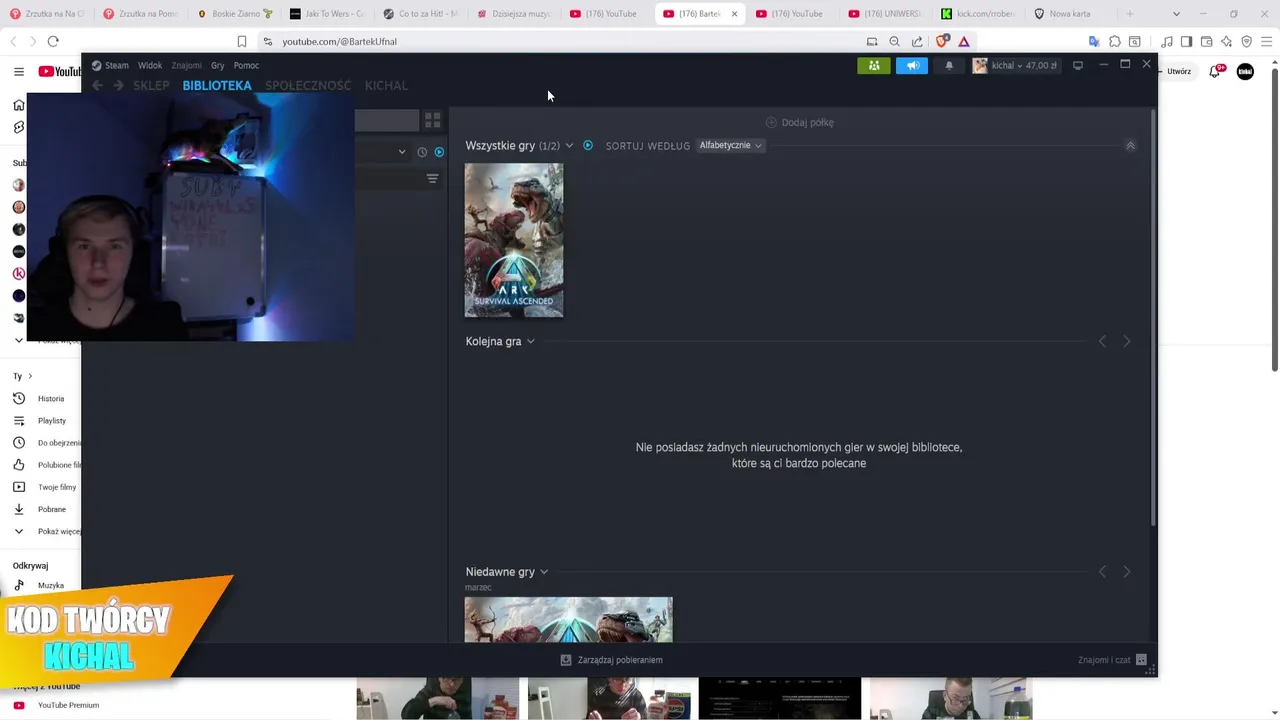Image resolution: width=1280 pixels, height=720 pixels.
Task: Open Steam notifications bell
Action: tap(949, 65)
